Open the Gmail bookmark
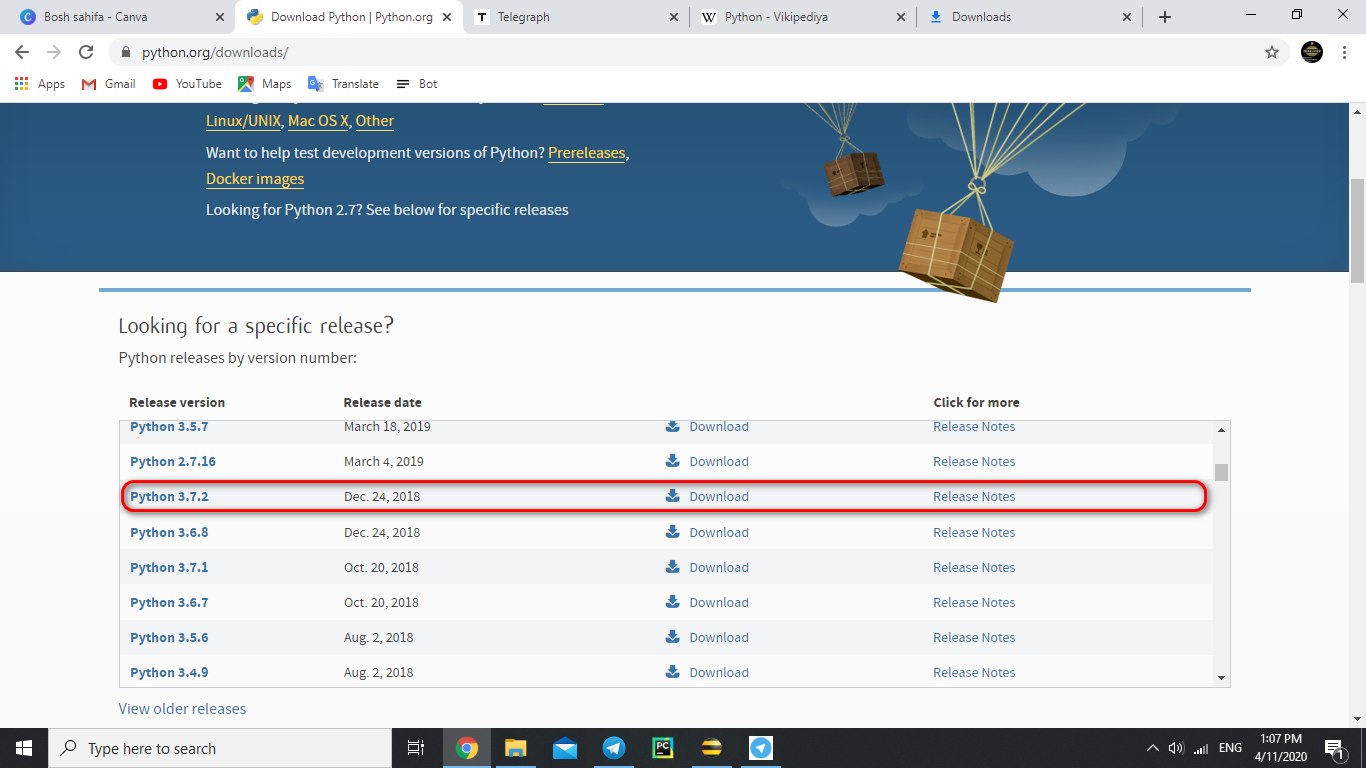 coord(108,84)
